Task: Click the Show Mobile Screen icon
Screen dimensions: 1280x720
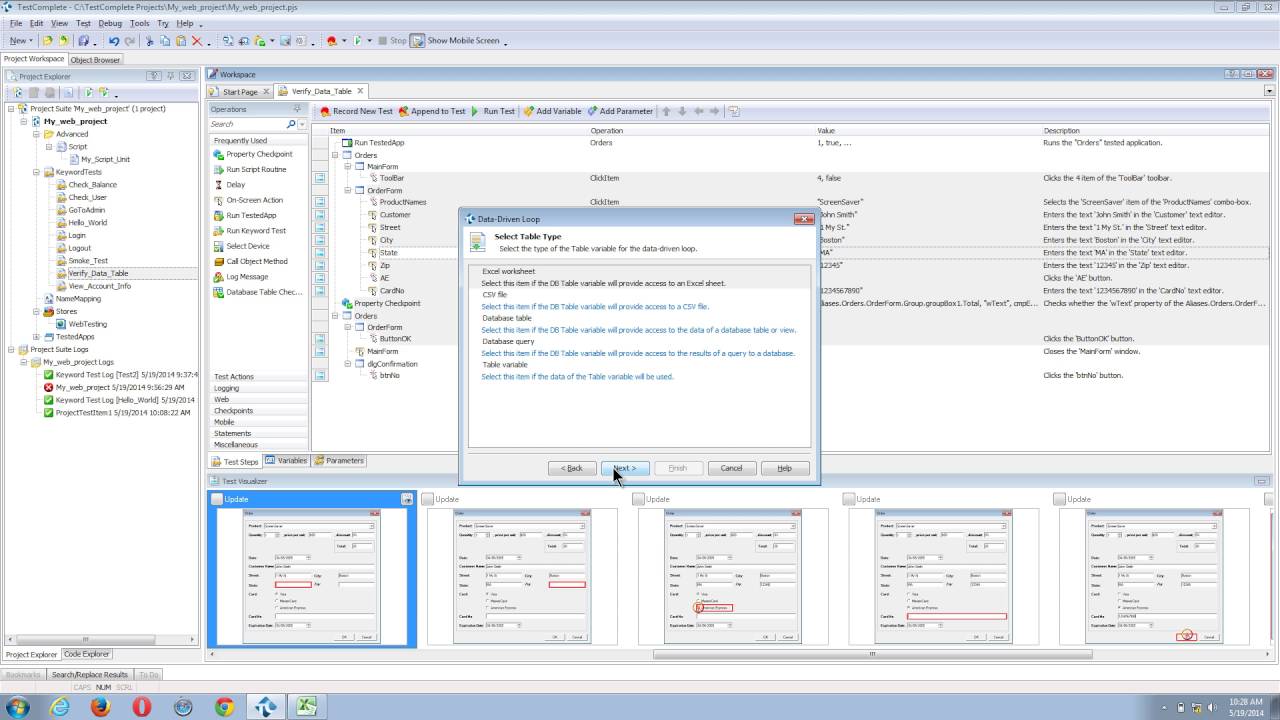Action: coord(420,41)
